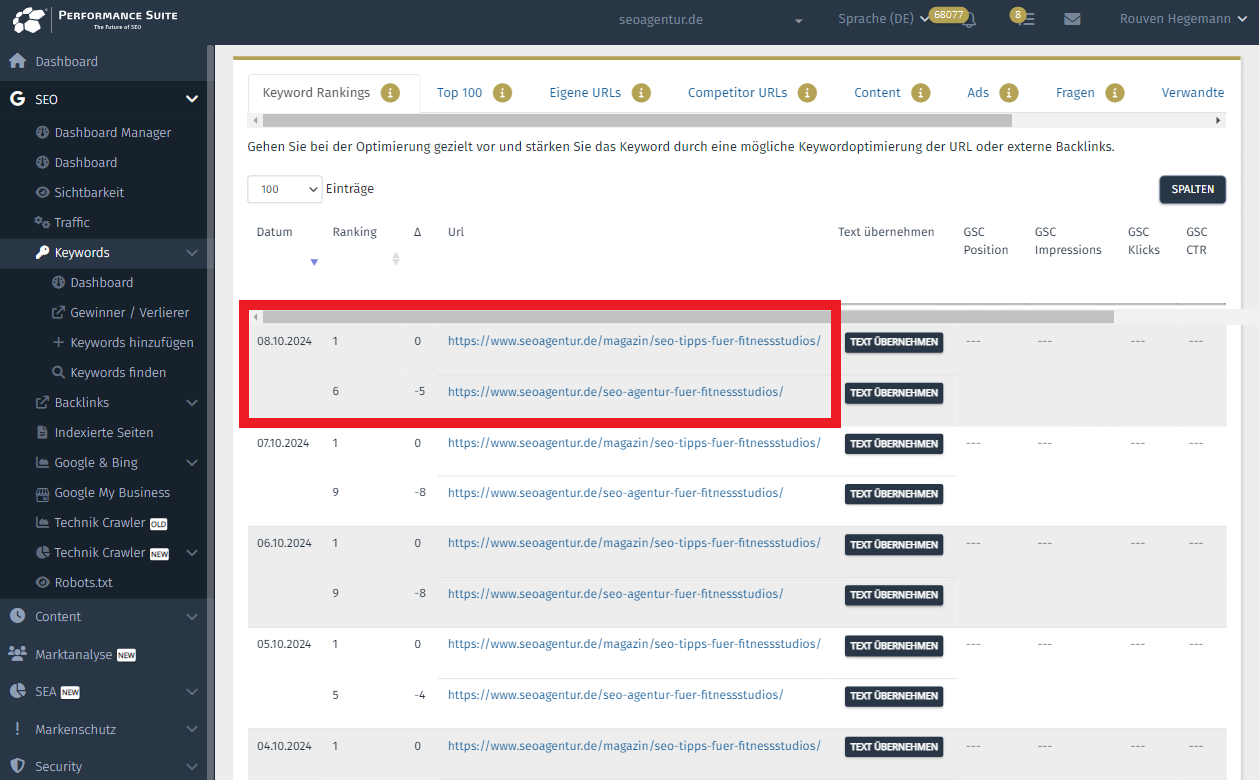The width and height of the screenshot is (1260, 780).
Task: Click Text übernehmen for 07.10.2024 rank 9 row
Action: tap(894, 494)
